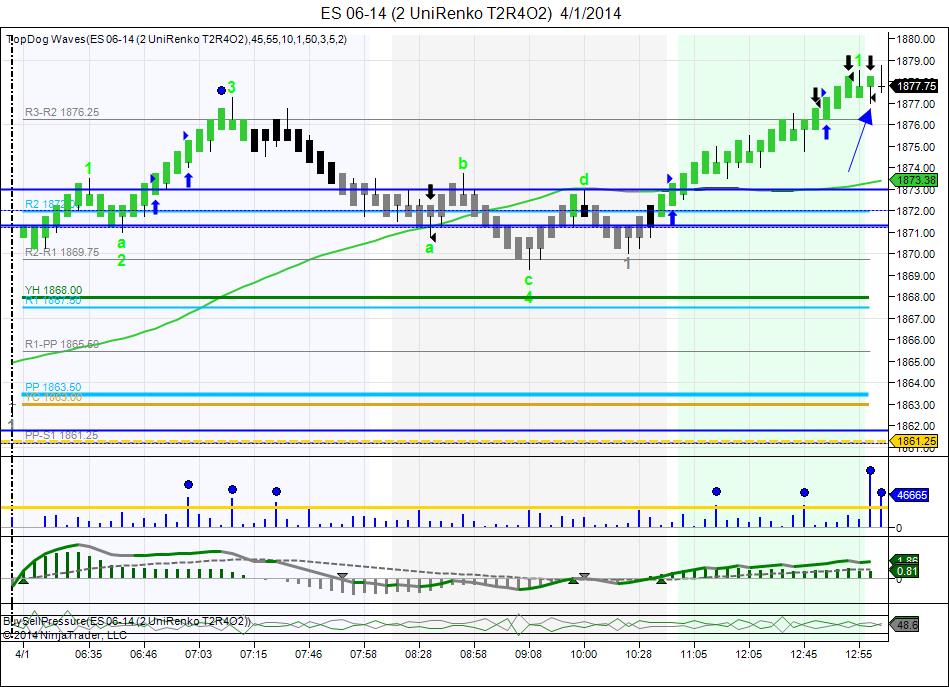The height and width of the screenshot is (687, 949).
Task: Select the PP-S1 1861.25 level label
Action: (x=61, y=435)
